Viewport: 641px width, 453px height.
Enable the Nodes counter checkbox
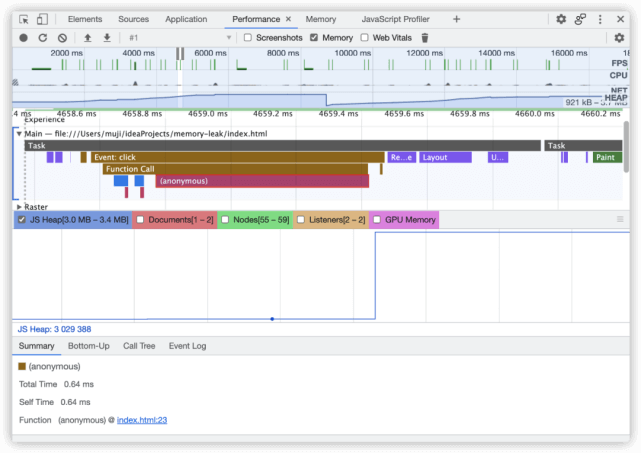click(x=225, y=220)
